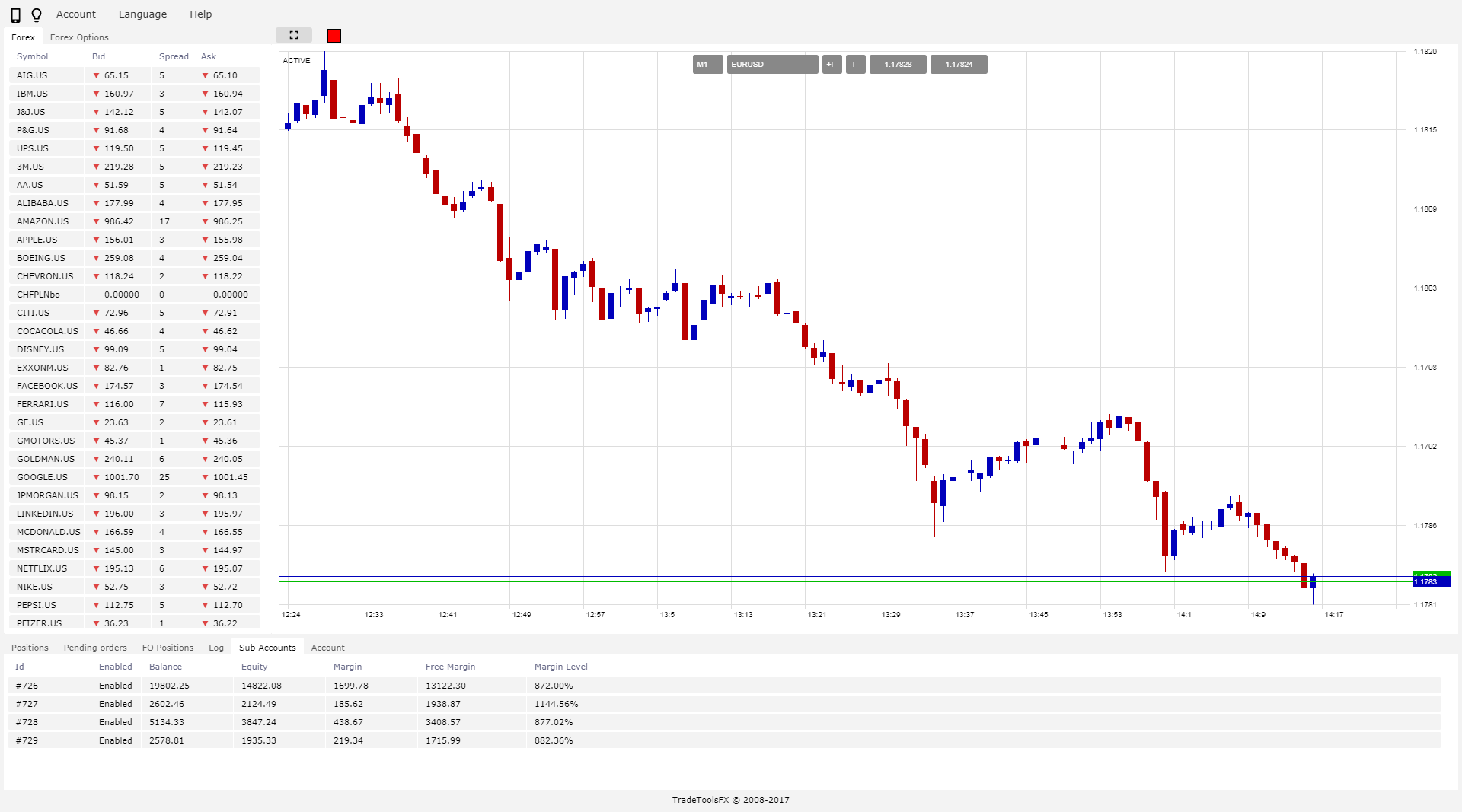Select the AMAZON.US symbol row
The height and width of the screenshot is (812, 1462).
43,221
